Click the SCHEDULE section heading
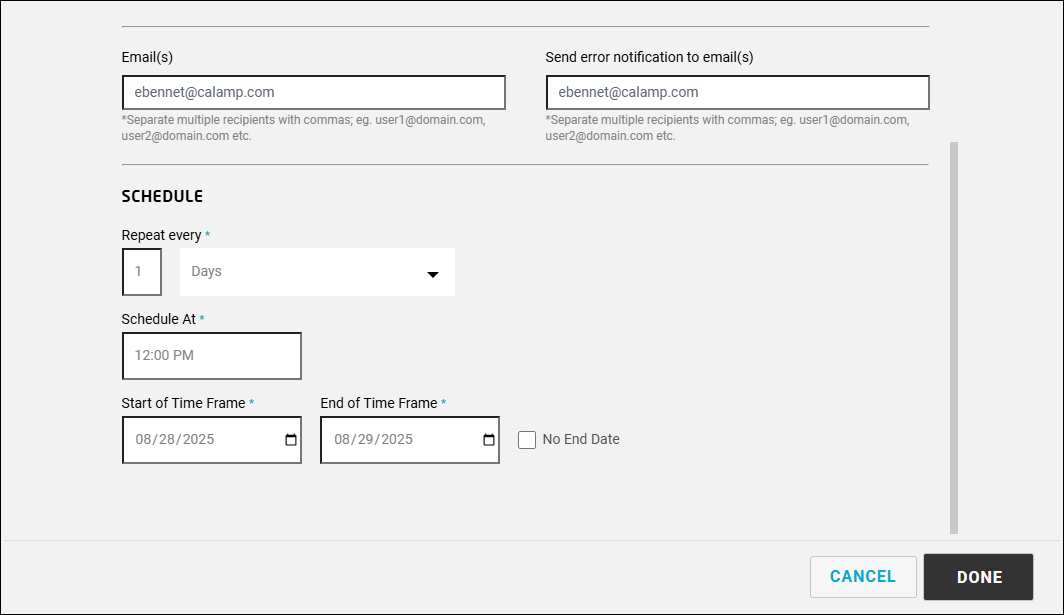This screenshot has height=615, width=1064. (162, 196)
